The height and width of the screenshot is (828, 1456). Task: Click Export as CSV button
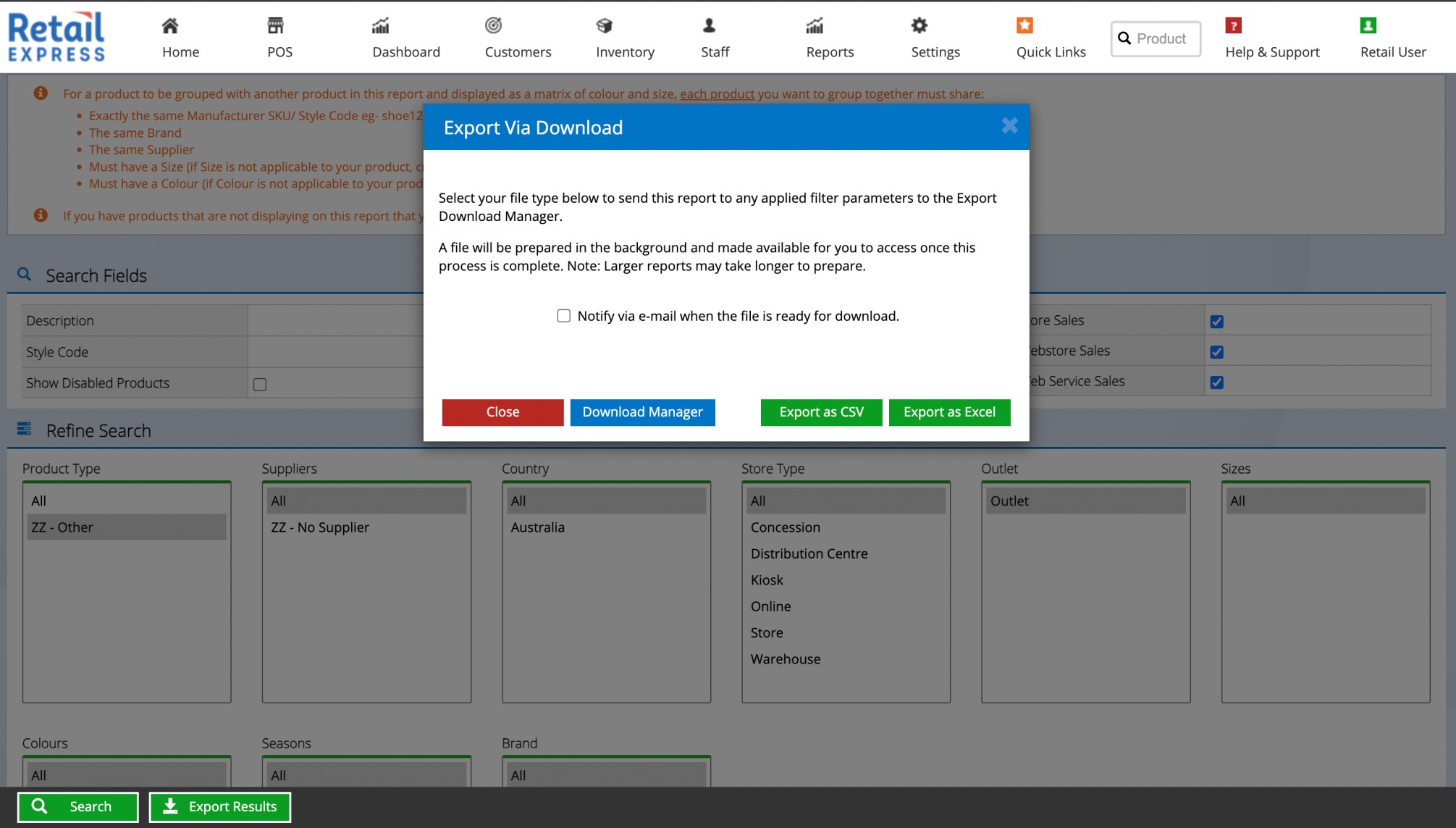pos(821,412)
